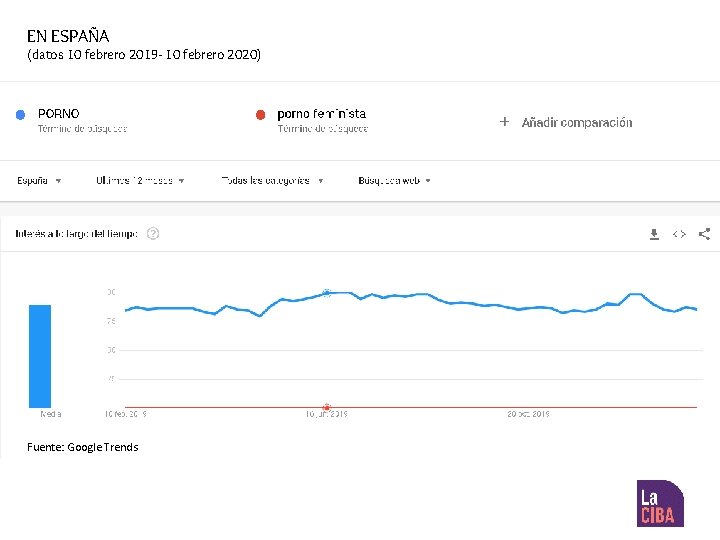Click the blue Media average bar
Viewport: 720px width, 540px height.
point(40,355)
